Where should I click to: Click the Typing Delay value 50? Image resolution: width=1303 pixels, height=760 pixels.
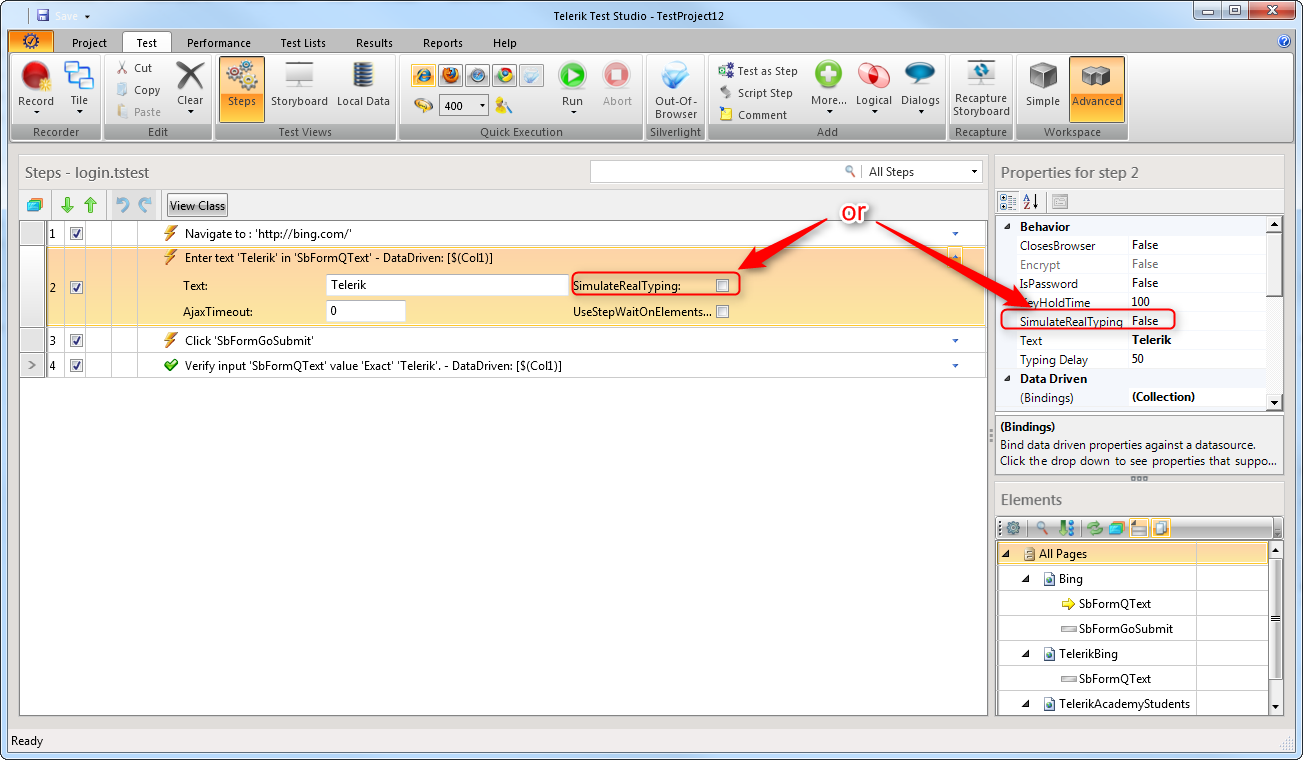pyautogui.click(x=1138, y=360)
